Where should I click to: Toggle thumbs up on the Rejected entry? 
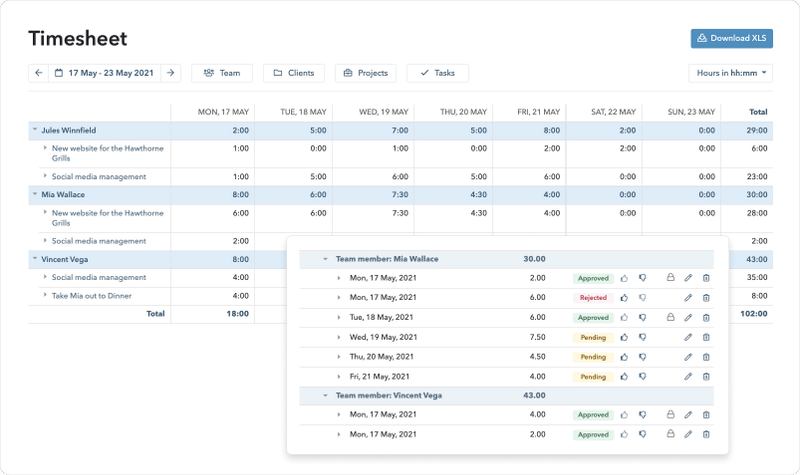(x=624, y=297)
